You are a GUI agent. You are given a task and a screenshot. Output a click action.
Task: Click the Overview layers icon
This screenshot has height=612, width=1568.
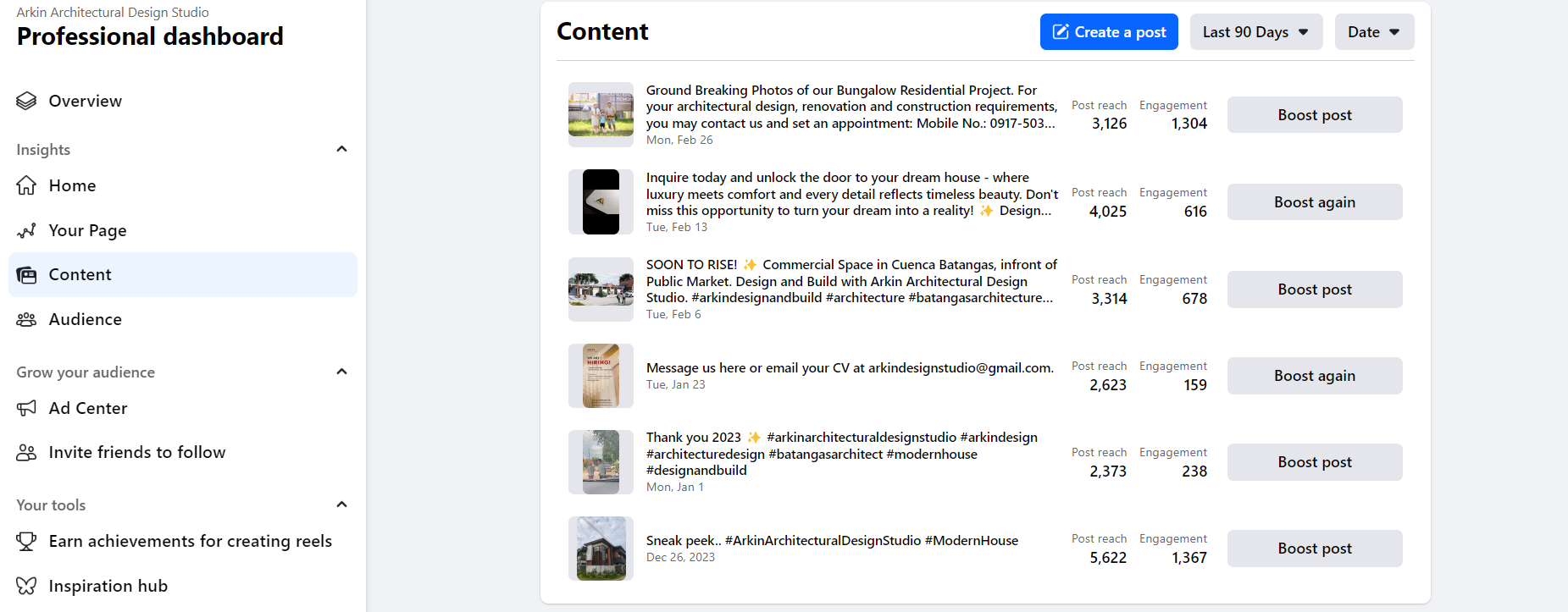[26, 101]
